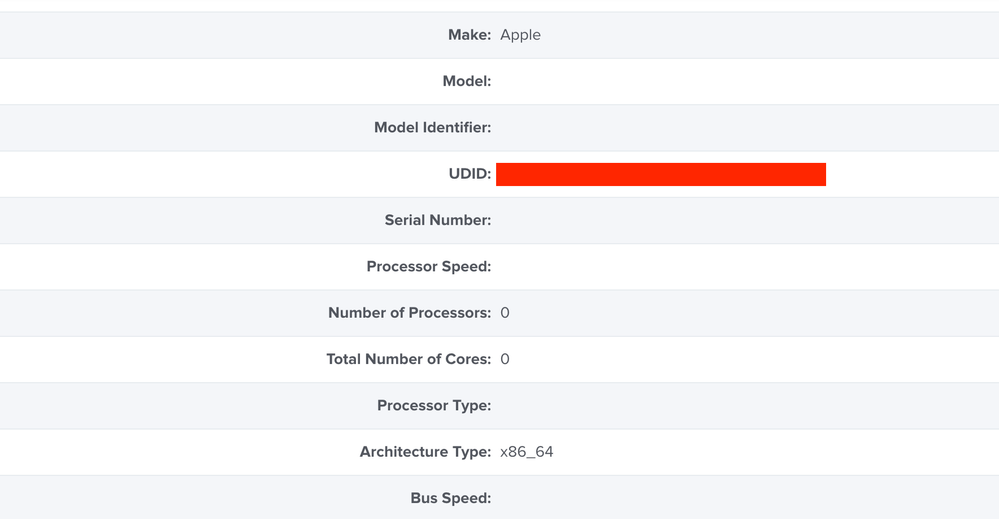Click the UDID label
The image size is (999, 519).
pos(470,174)
